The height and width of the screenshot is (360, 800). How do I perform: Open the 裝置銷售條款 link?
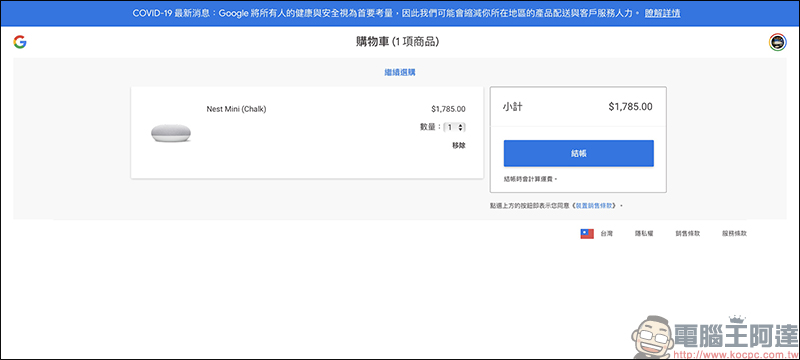pos(595,205)
